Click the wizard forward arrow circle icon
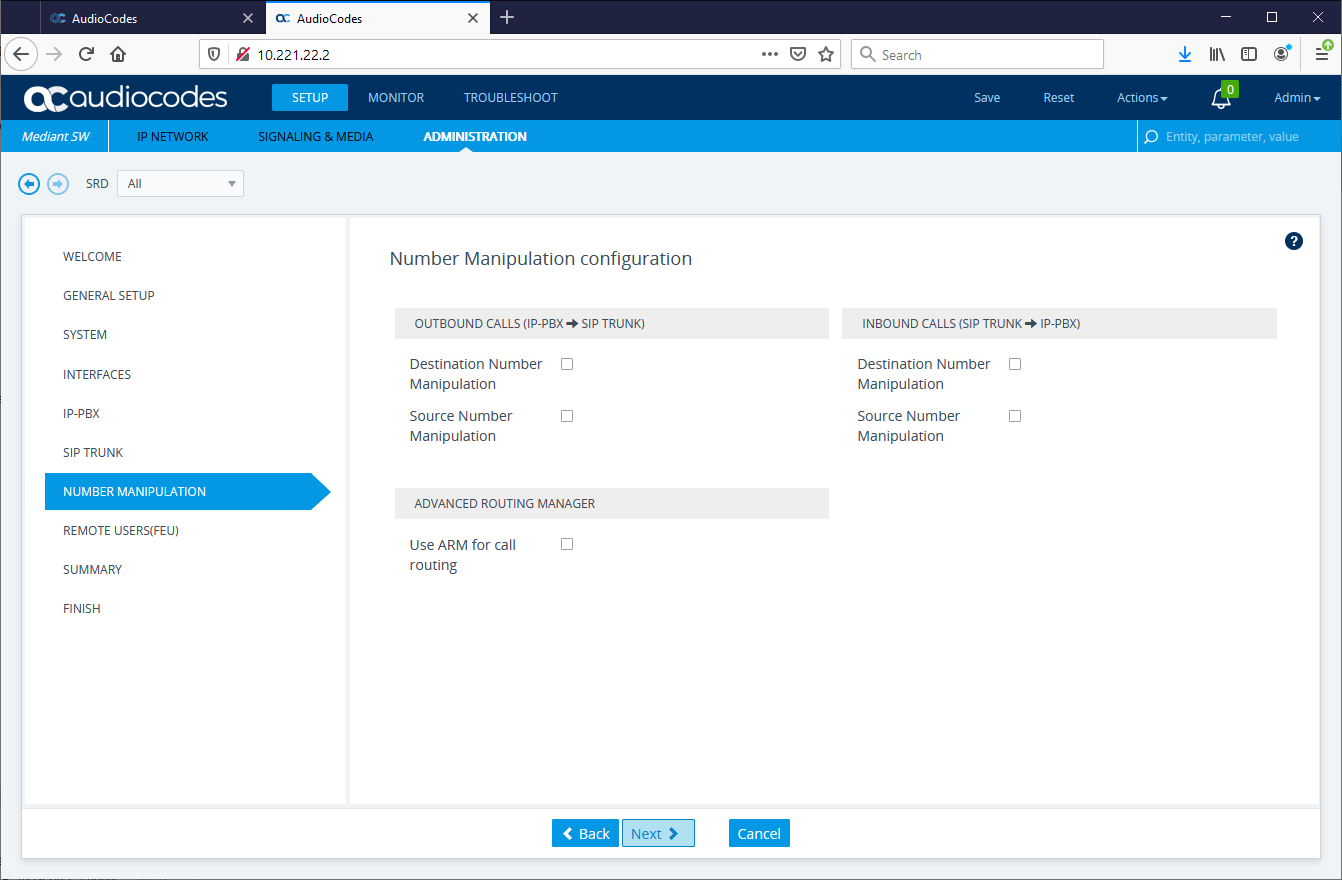This screenshot has height=880, width=1342. coord(58,184)
